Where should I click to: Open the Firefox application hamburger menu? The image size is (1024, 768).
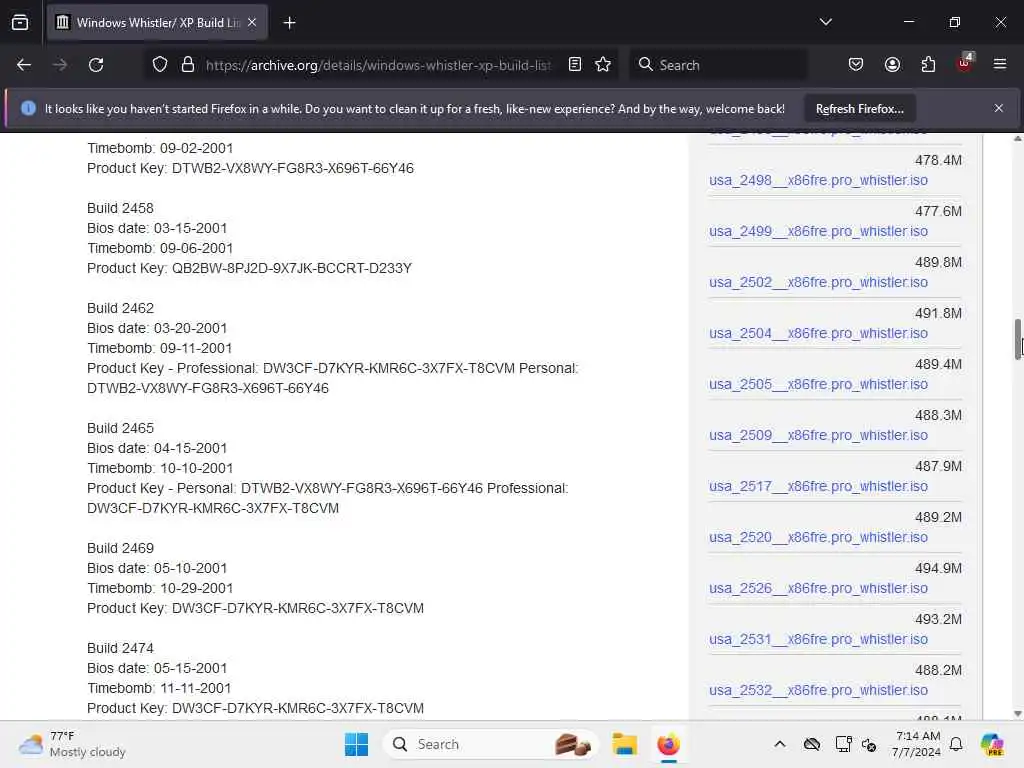(x=1000, y=64)
